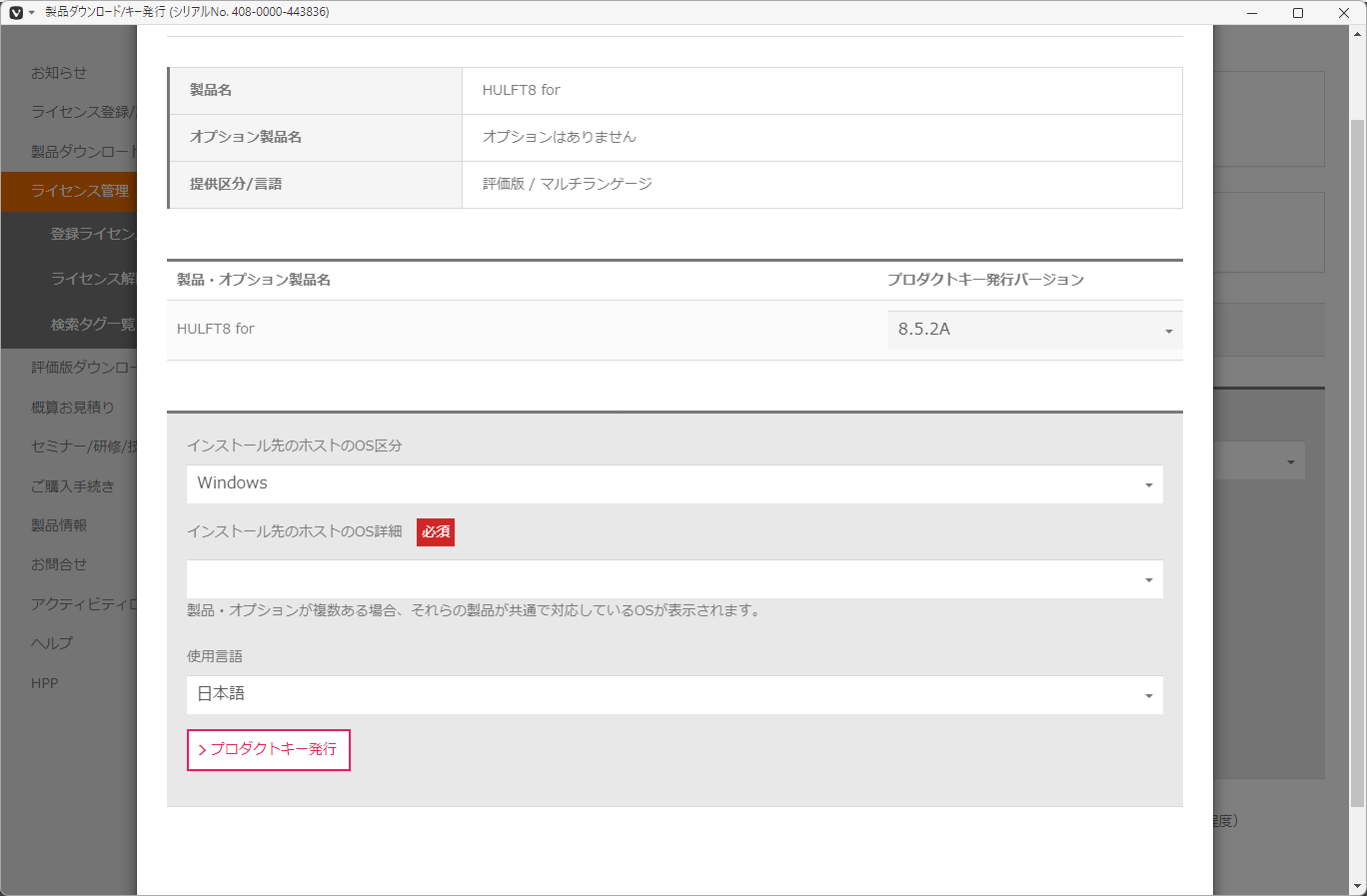This screenshot has height=896, width=1367.
Task: Open the お知らせ sidebar menu item
Action: tap(59, 73)
